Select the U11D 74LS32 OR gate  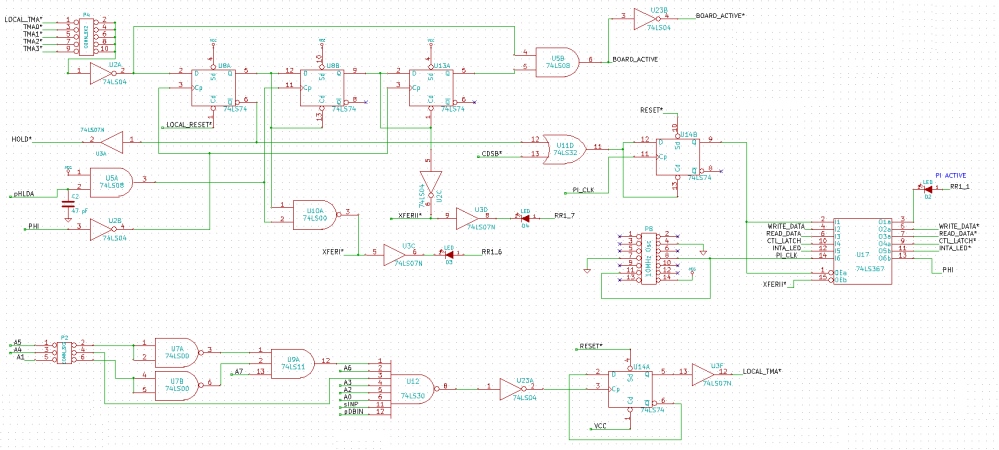pyautogui.click(x=564, y=149)
